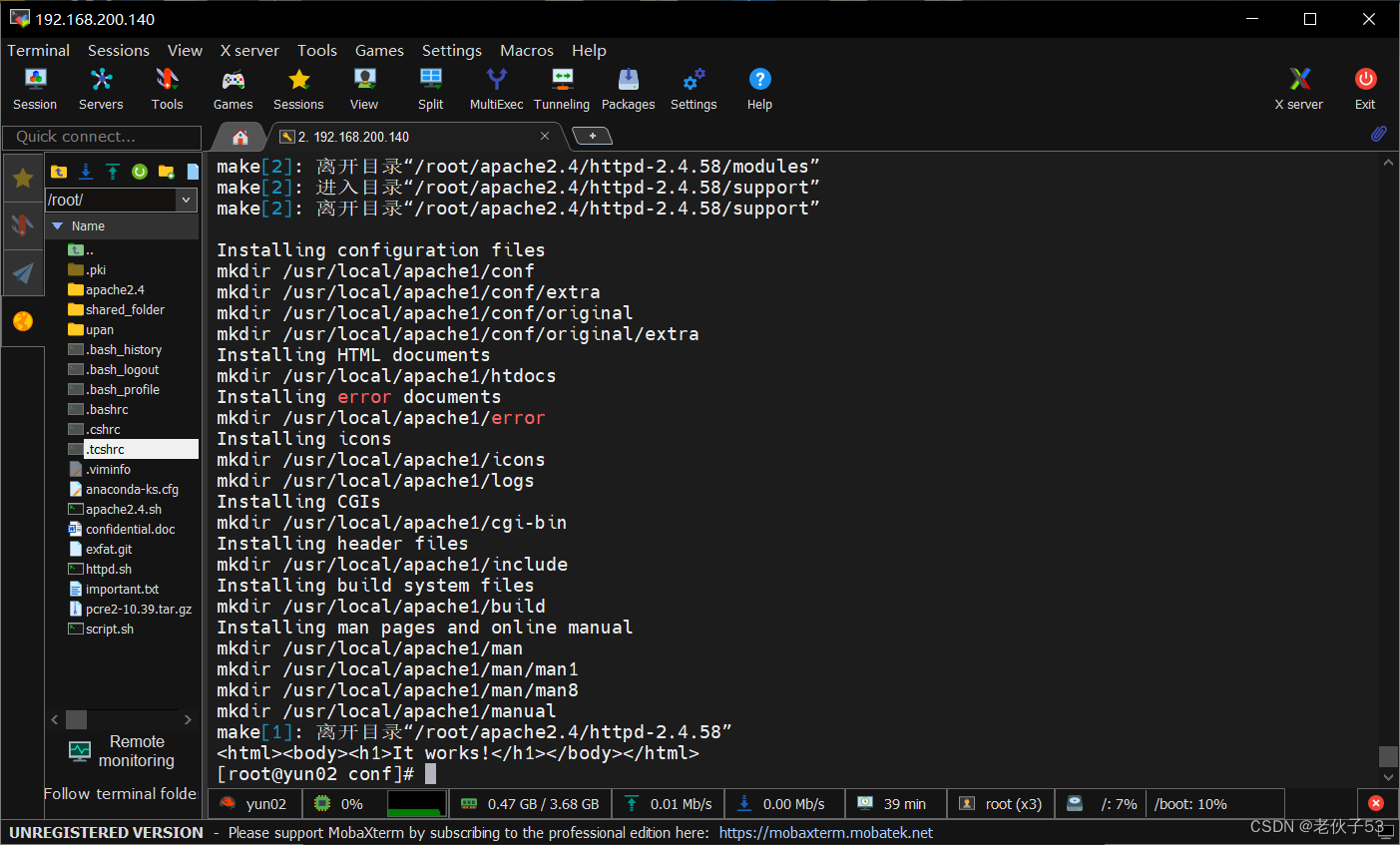Select the httpd.sh script
Screen dimensions: 1400x845
point(100,569)
